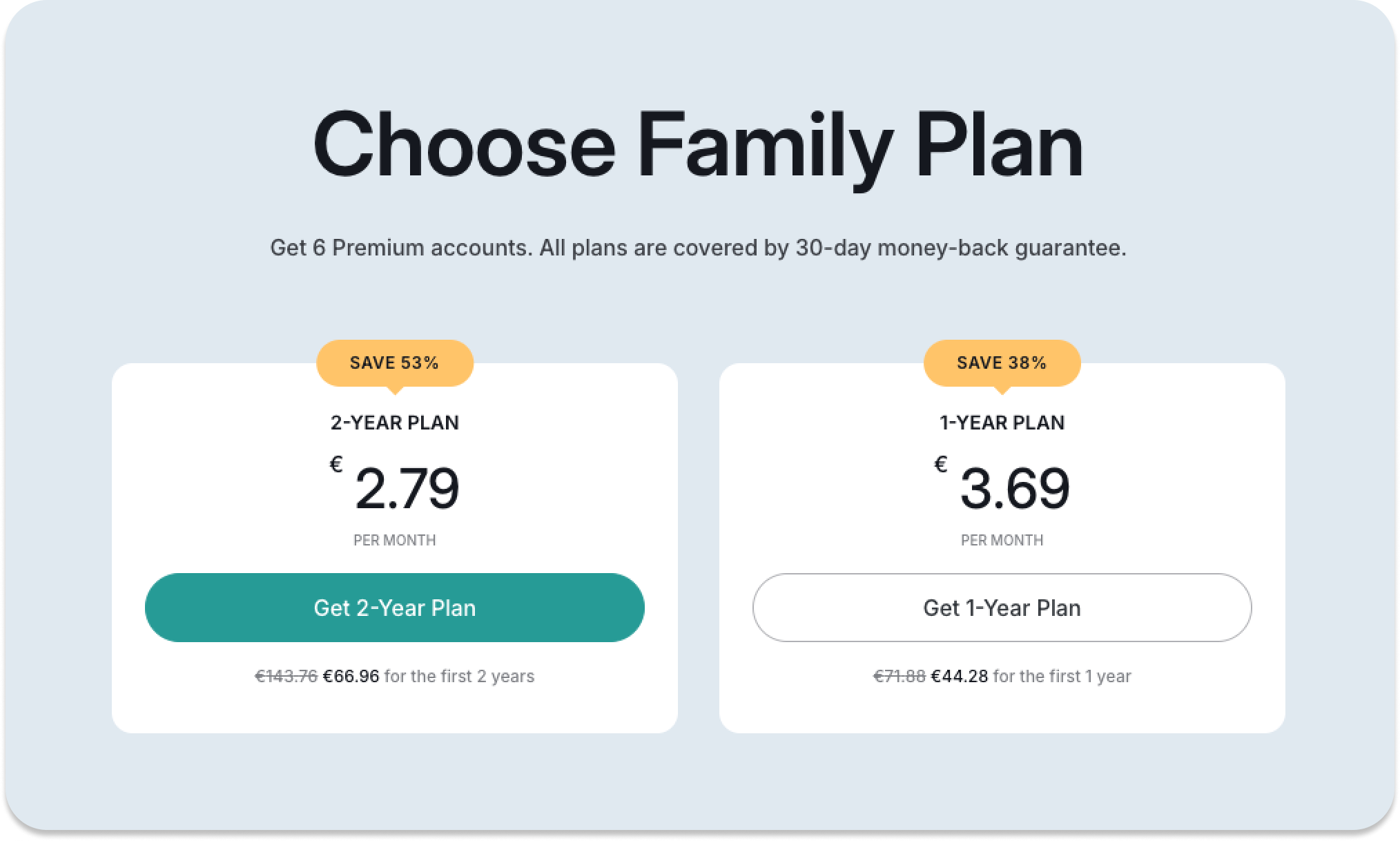Click the 'for the first 2 years' text
The height and width of the screenshot is (841, 1400).
click(459, 676)
